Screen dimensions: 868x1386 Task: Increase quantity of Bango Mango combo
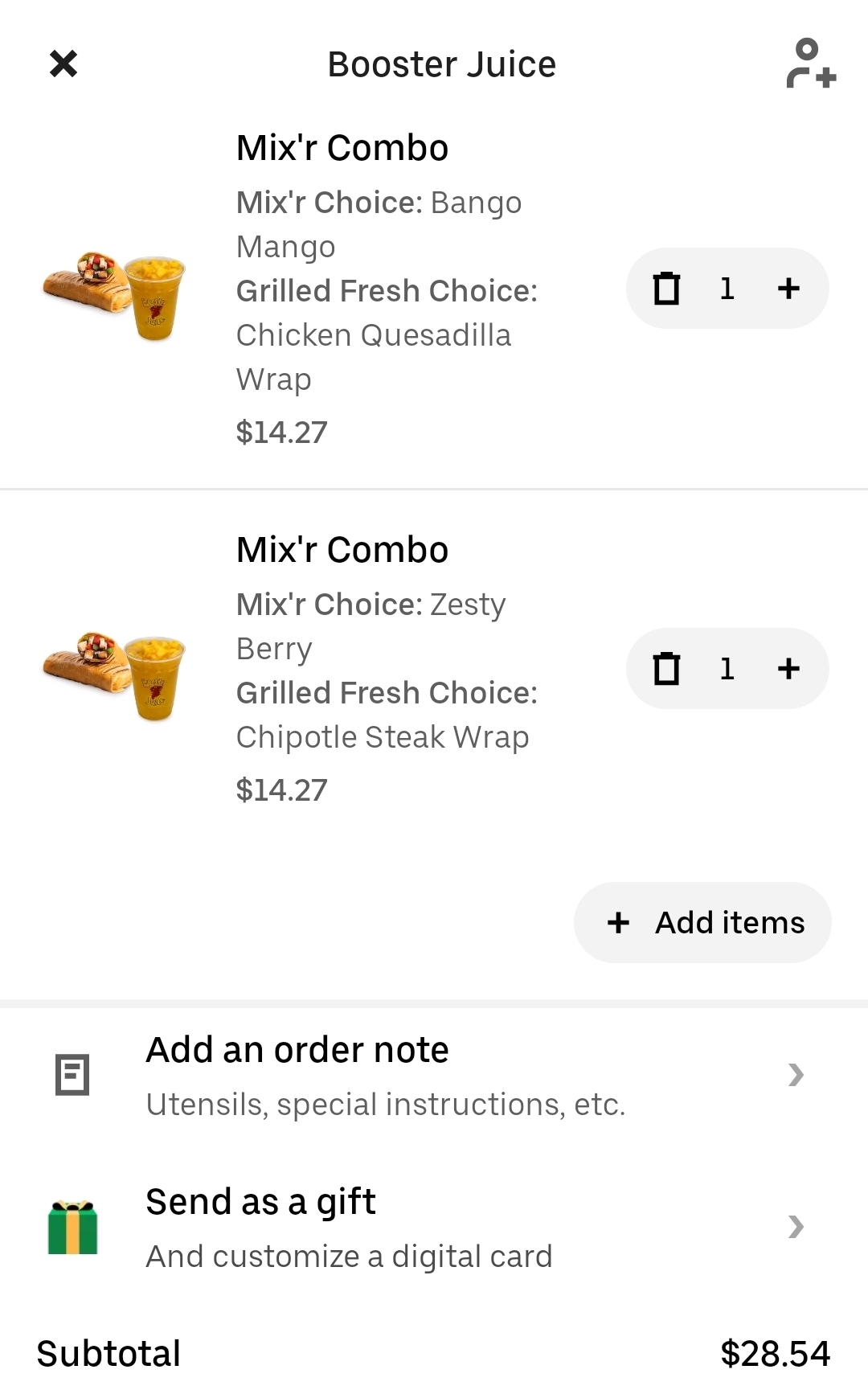(x=788, y=289)
